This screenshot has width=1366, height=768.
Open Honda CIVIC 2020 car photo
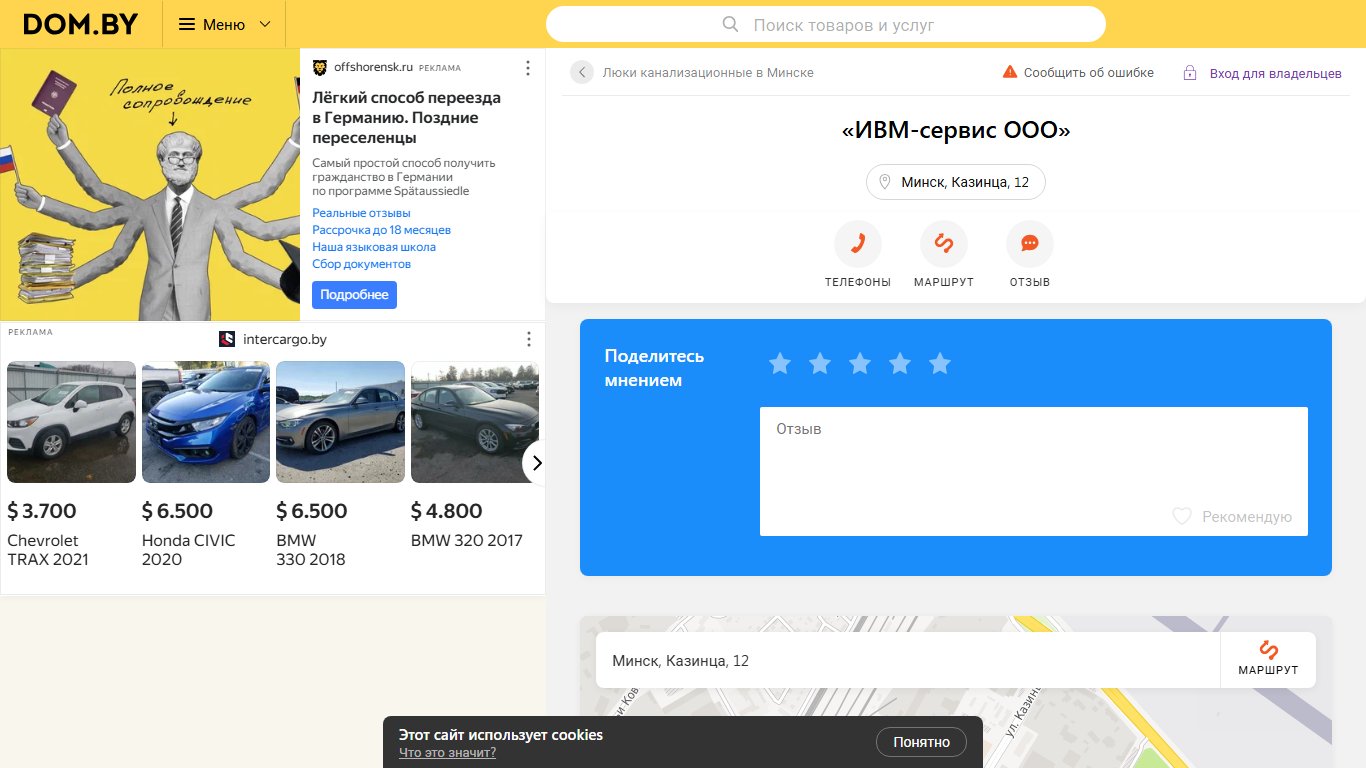click(206, 422)
